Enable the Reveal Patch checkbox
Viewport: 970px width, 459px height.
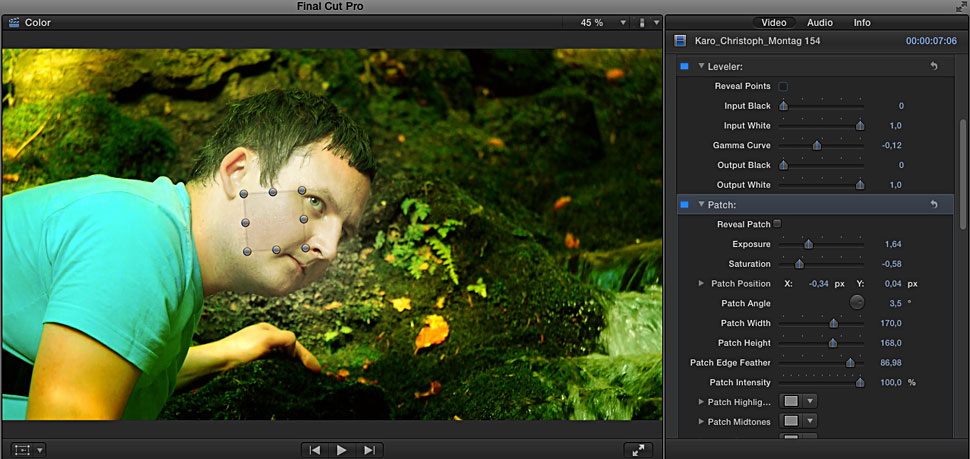778,224
